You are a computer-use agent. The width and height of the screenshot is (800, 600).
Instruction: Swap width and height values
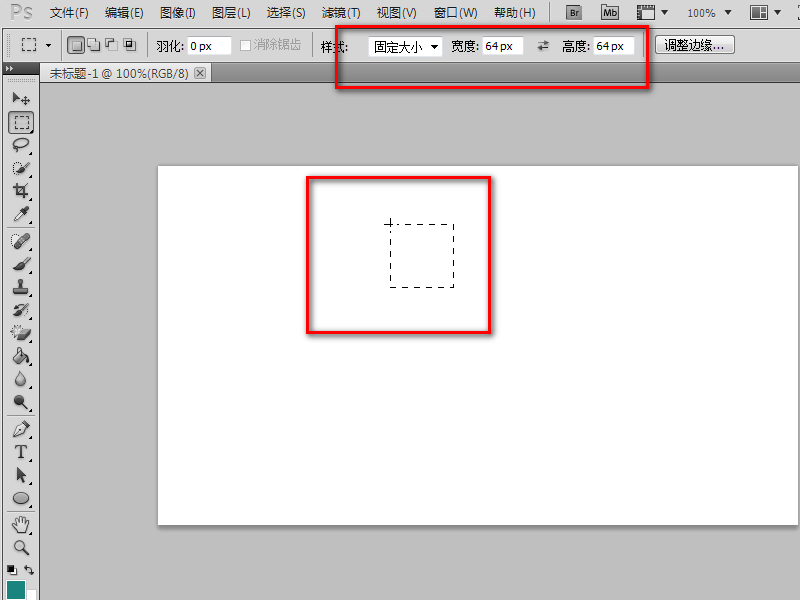click(543, 46)
